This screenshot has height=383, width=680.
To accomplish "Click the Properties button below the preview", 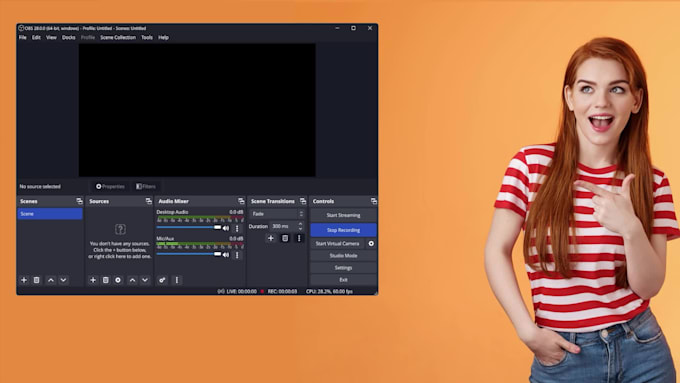I will pos(110,187).
